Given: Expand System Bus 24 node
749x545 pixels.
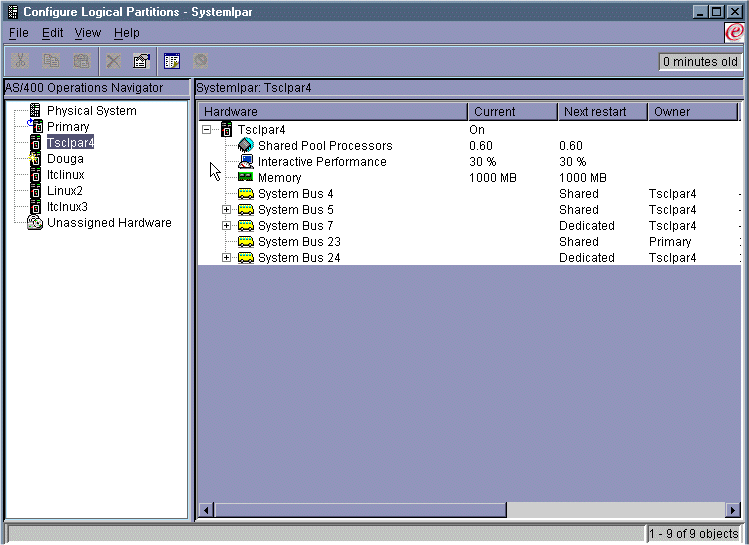Looking at the screenshot, I should 226,257.
